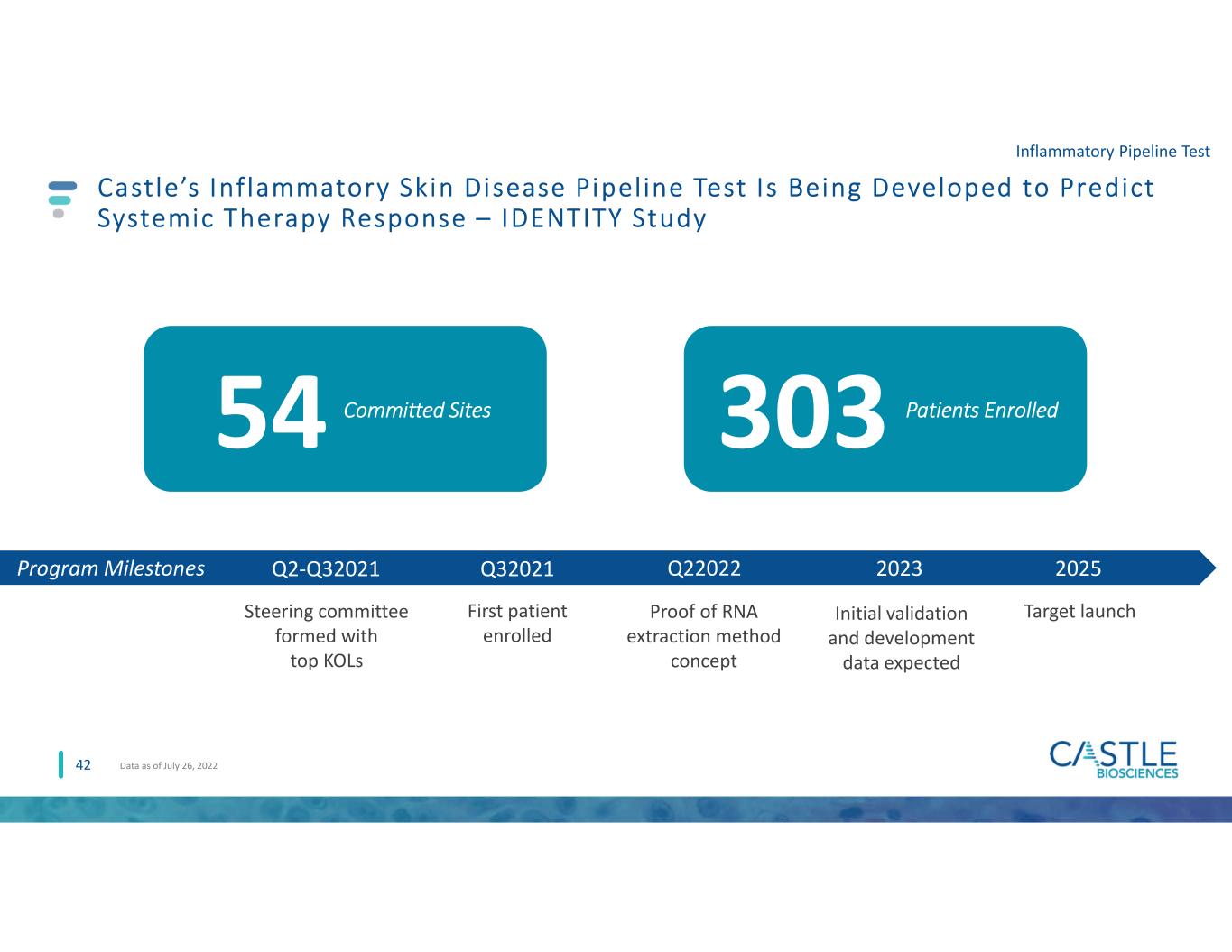
Task: Select the 2025 milestone marker
Action: 1078,568
